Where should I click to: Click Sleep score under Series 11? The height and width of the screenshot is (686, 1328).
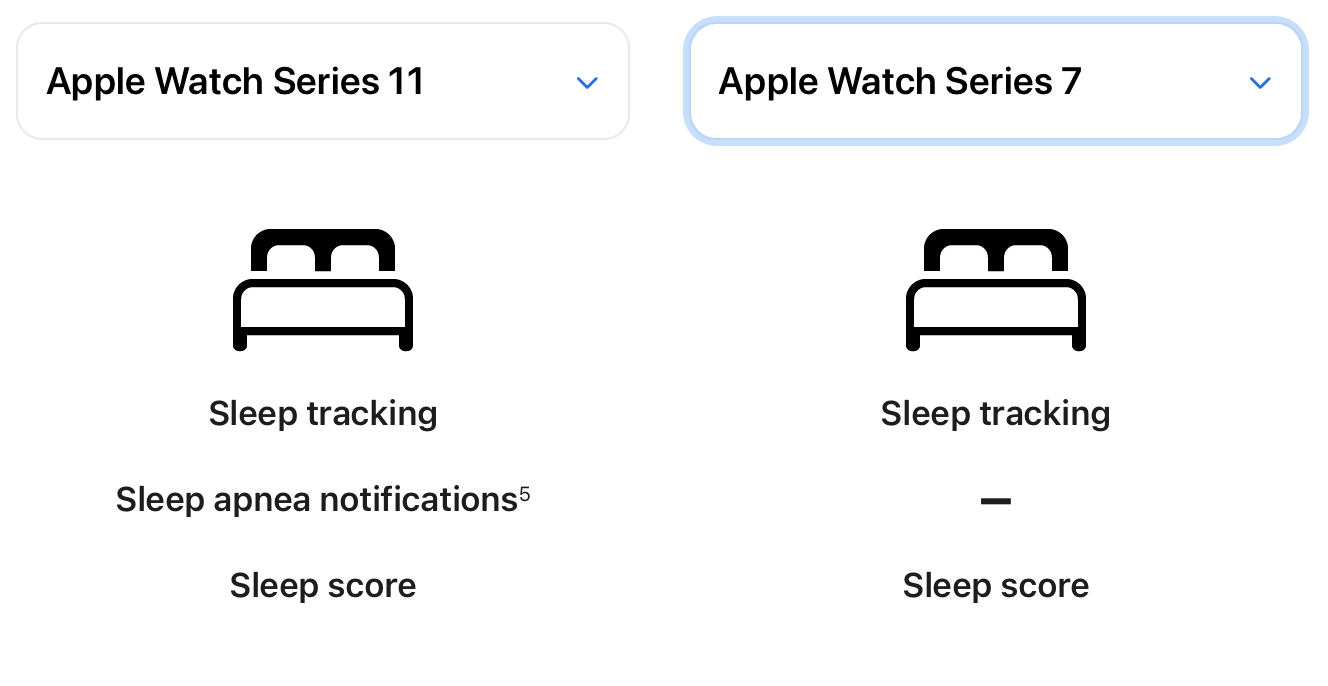tap(323, 585)
